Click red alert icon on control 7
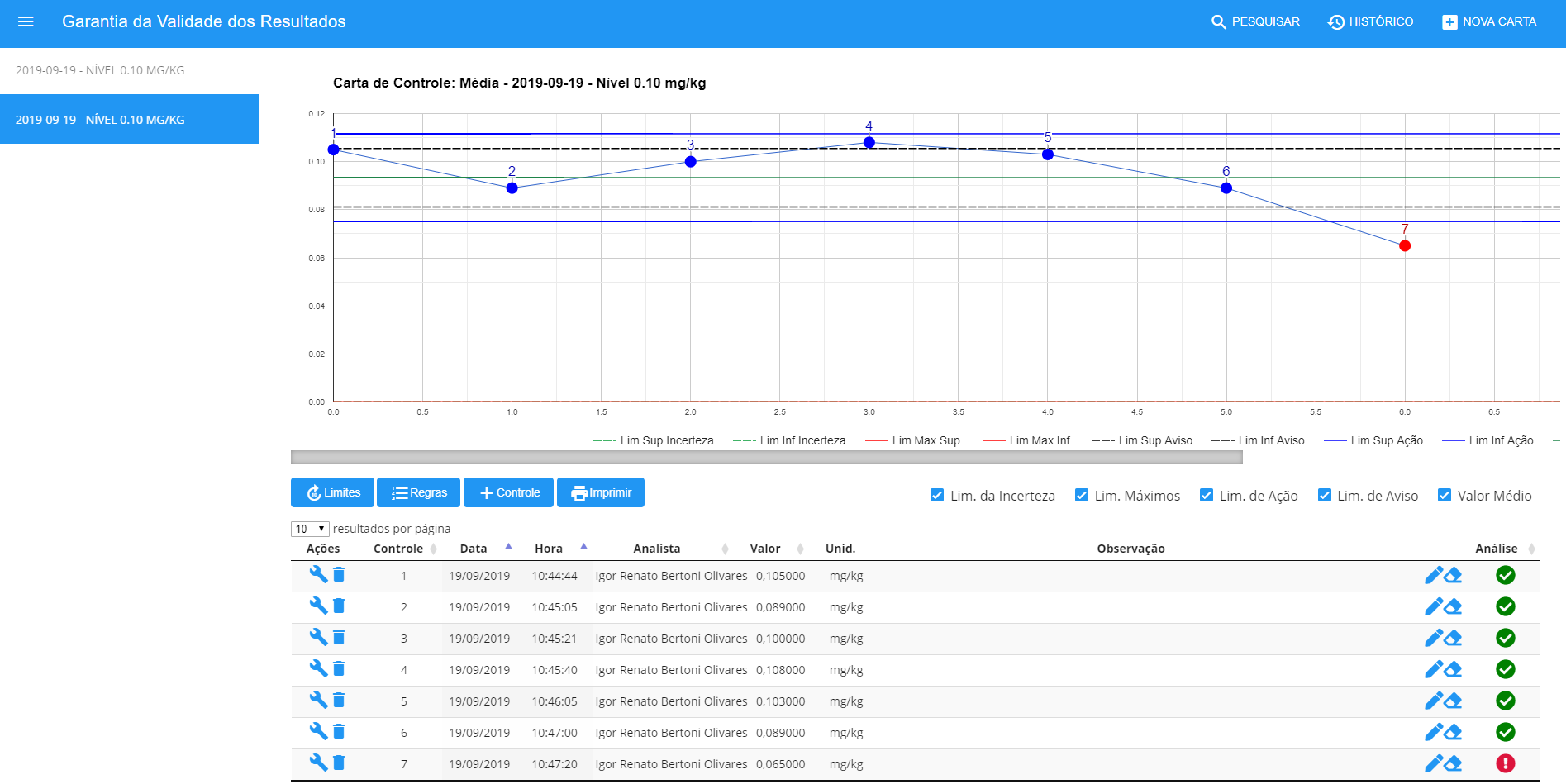 pos(1505,763)
